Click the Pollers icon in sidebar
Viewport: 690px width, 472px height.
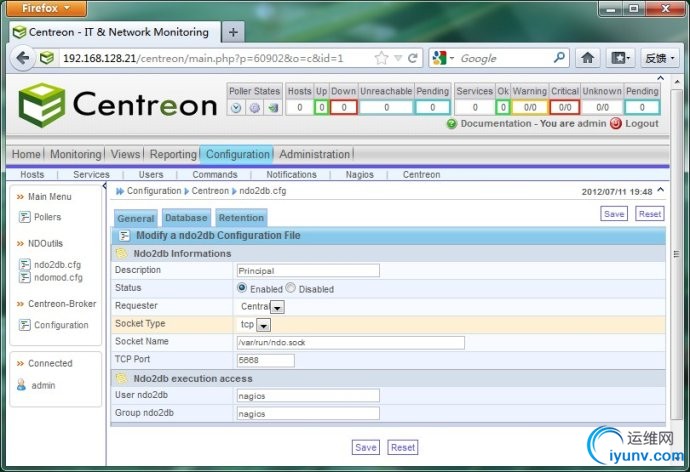click(25, 217)
